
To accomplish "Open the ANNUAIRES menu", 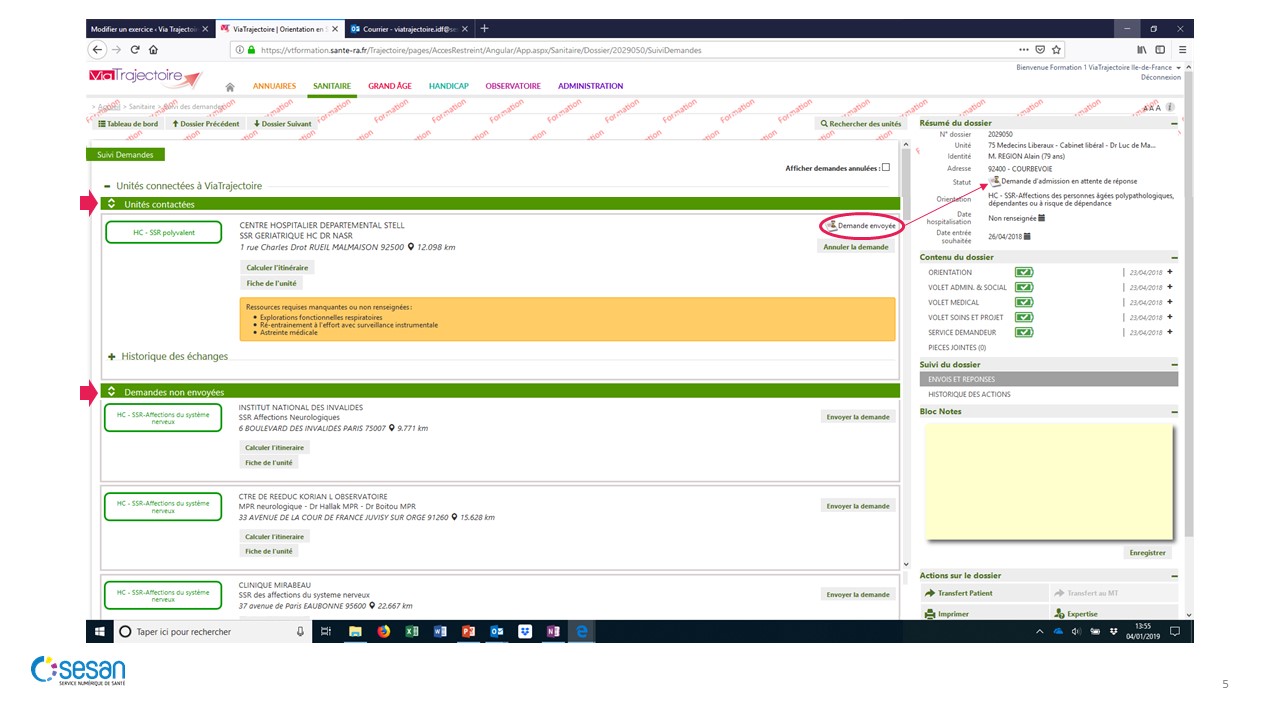I will pyautogui.click(x=274, y=86).
